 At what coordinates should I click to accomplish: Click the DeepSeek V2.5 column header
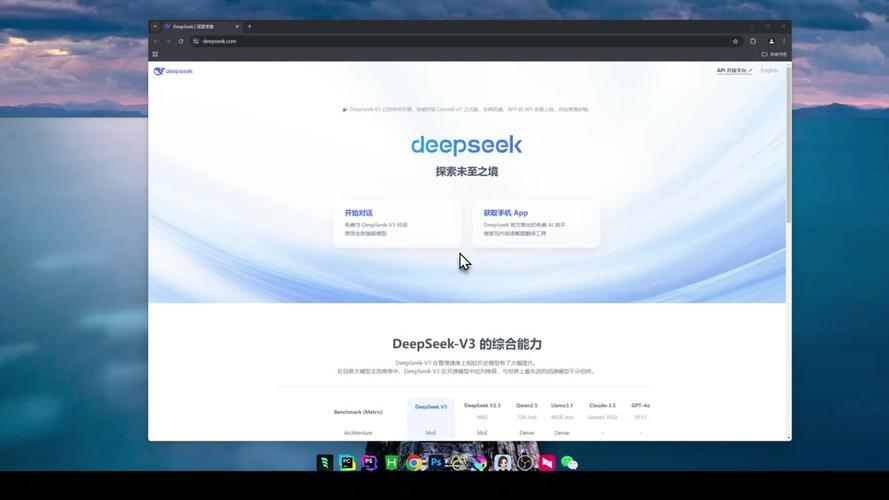pos(482,406)
